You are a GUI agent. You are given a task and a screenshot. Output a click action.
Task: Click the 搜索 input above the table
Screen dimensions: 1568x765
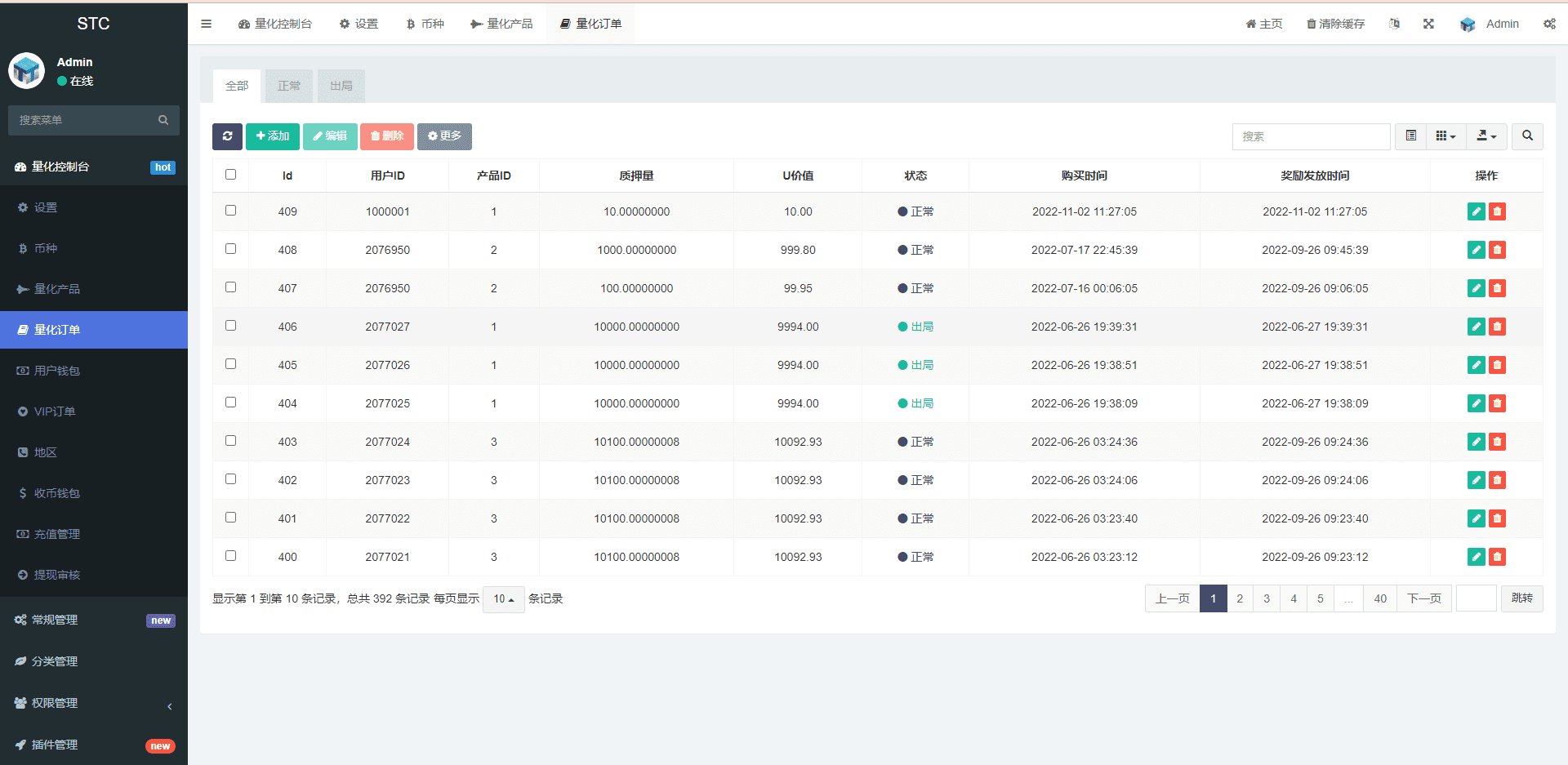tap(1311, 136)
